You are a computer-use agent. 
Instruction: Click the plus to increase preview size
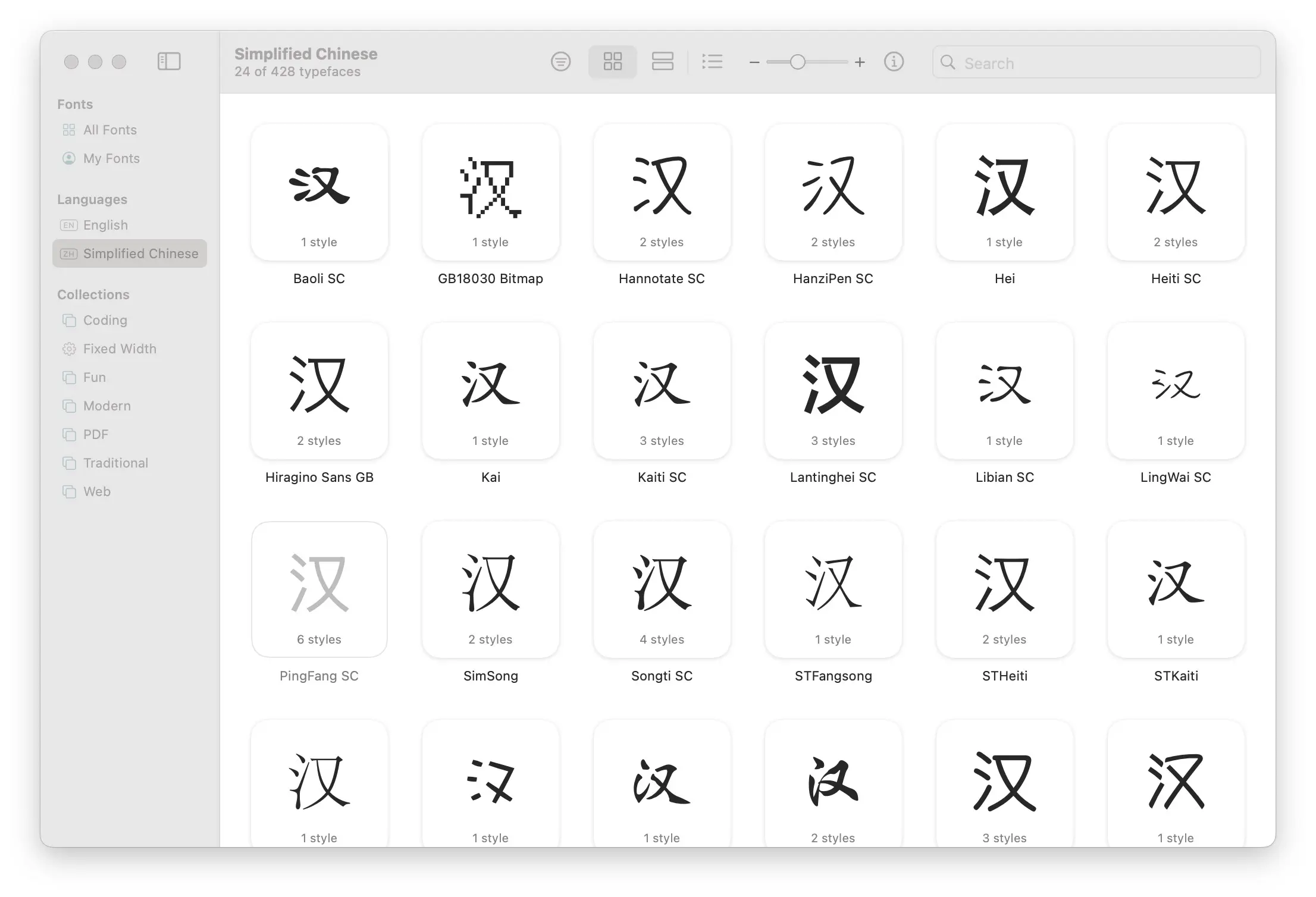860,62
